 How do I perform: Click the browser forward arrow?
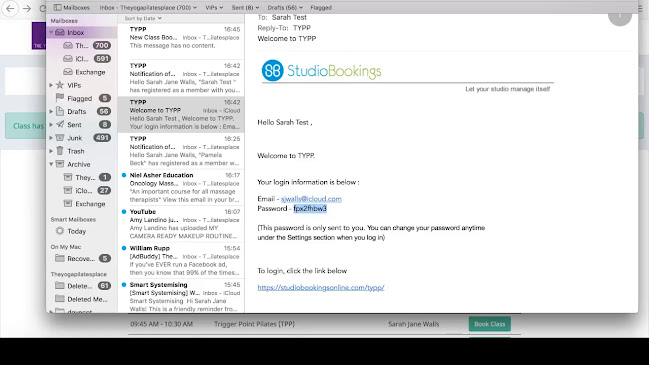coord(27,8)
